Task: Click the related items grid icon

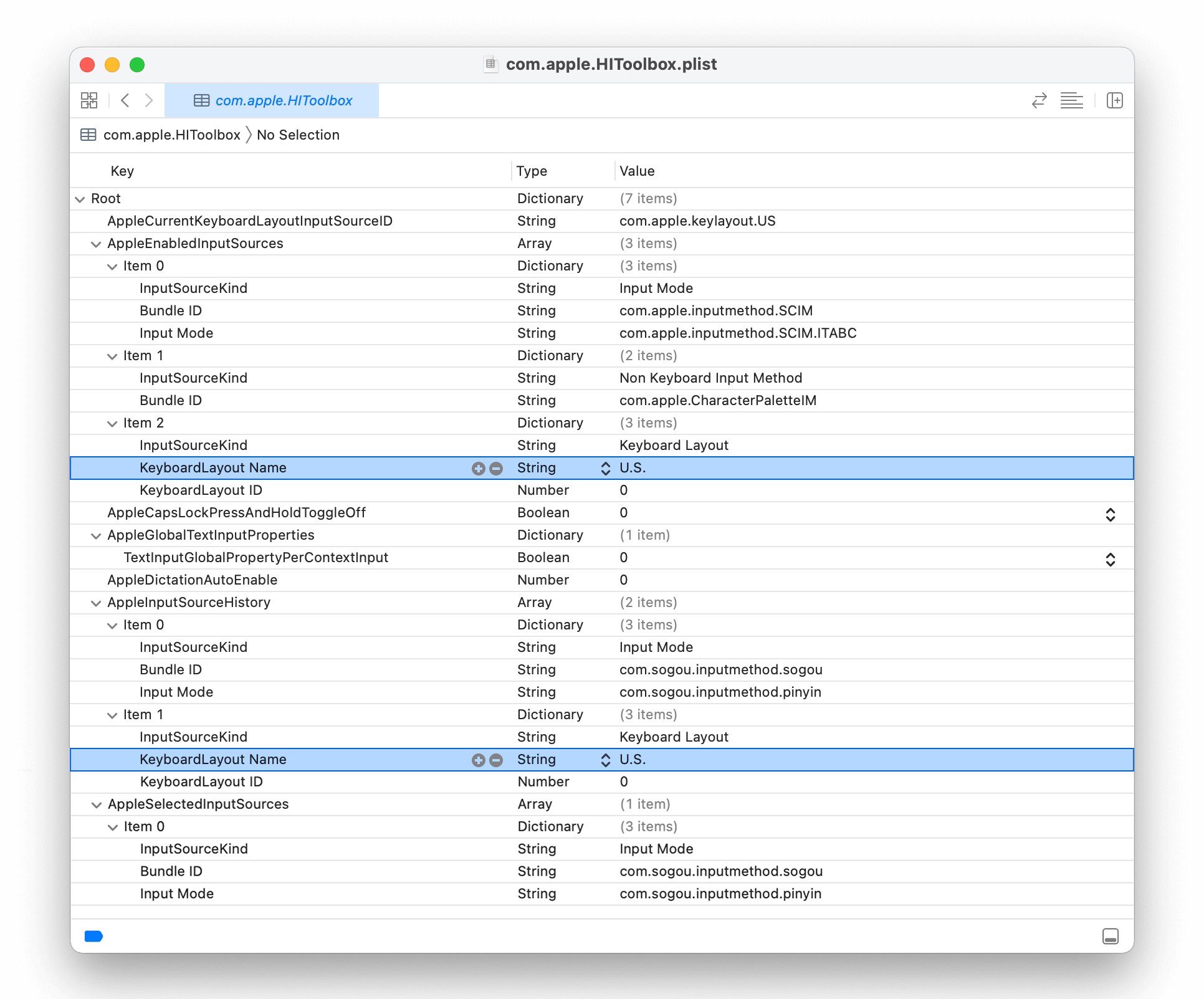Action: point(89,100)
